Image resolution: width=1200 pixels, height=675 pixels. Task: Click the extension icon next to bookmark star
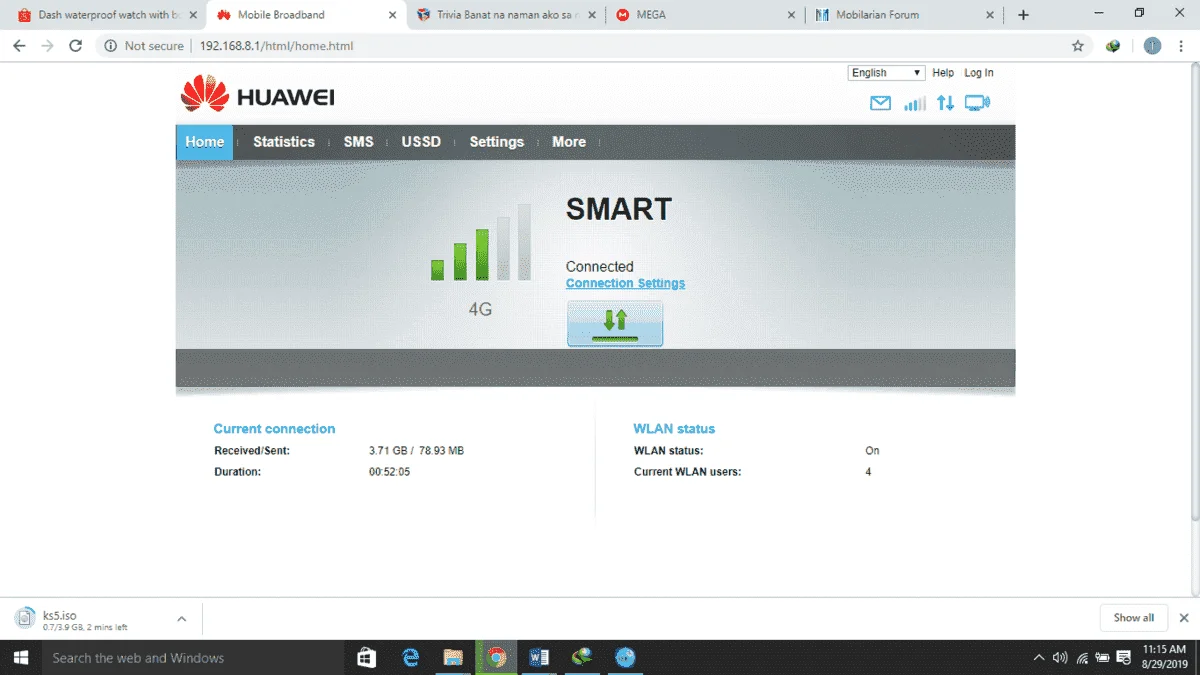point(1113,46)
